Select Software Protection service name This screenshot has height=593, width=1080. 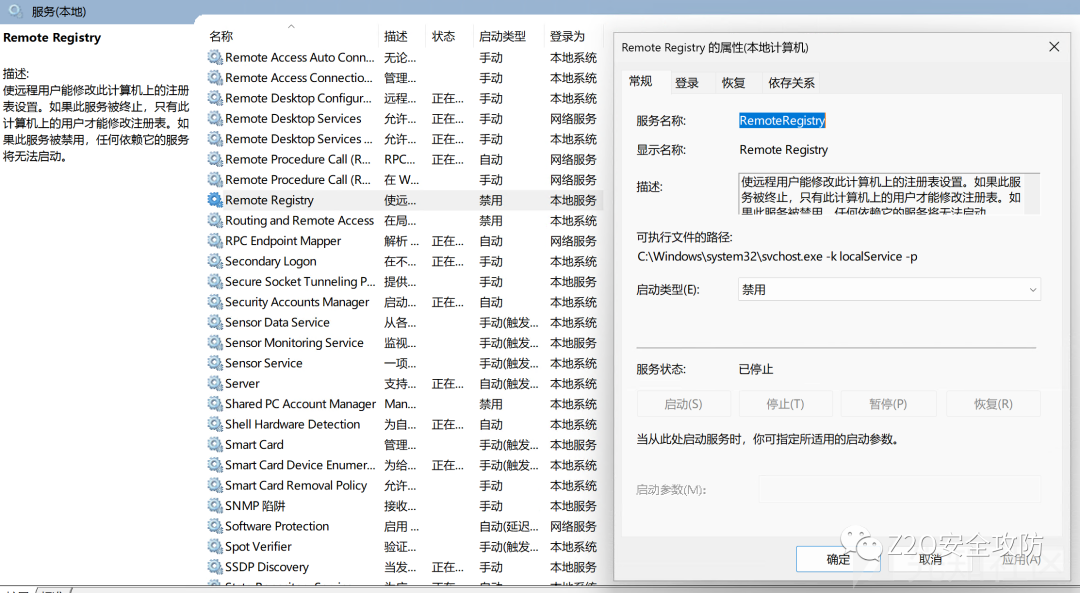click(277, 526)
